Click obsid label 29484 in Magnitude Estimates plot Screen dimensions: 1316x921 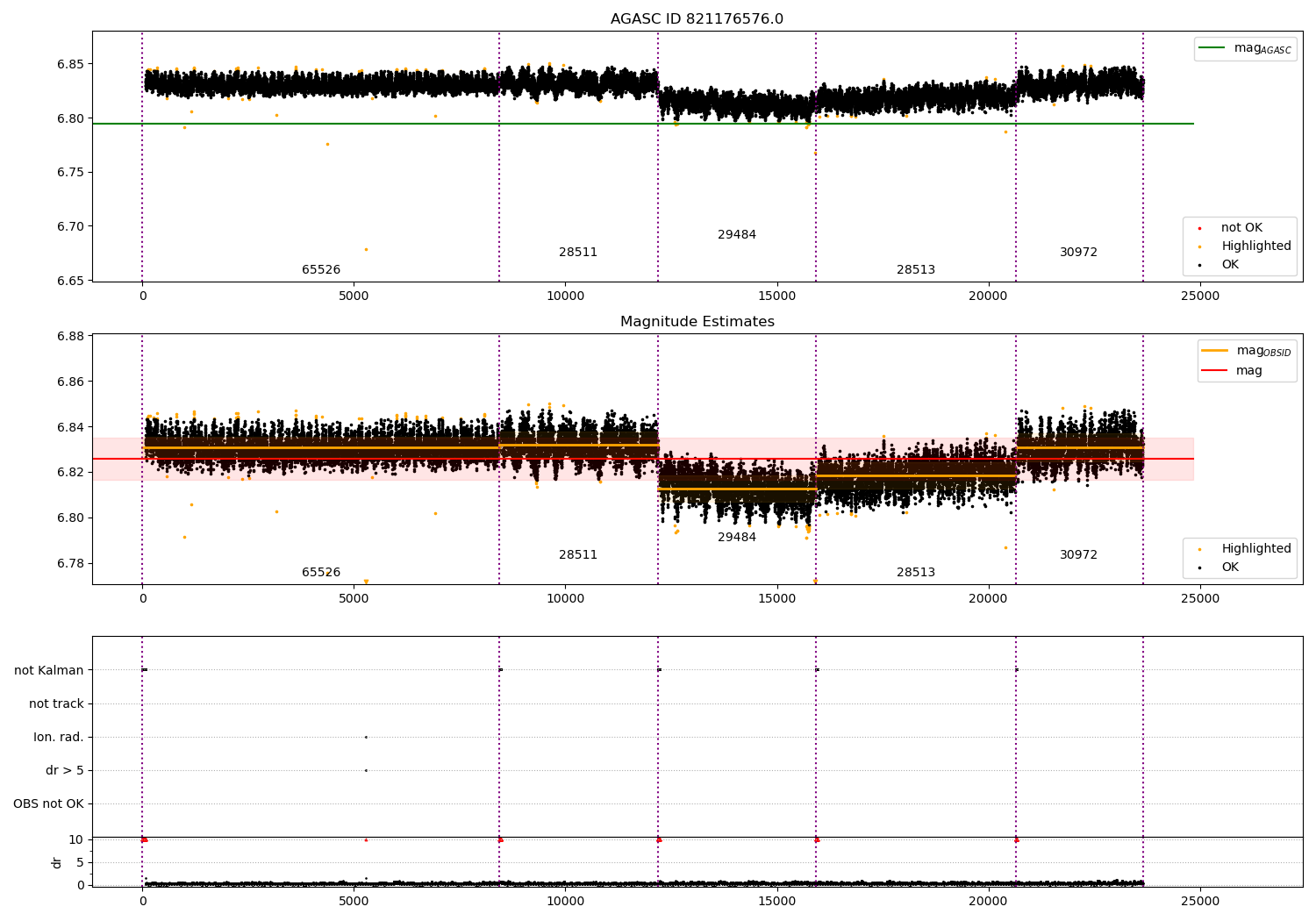[x=737, y=538]
